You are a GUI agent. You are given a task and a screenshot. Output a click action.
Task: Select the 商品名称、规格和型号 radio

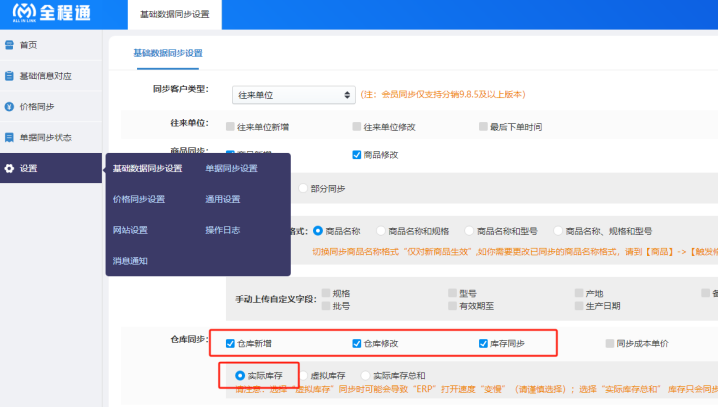558,231
